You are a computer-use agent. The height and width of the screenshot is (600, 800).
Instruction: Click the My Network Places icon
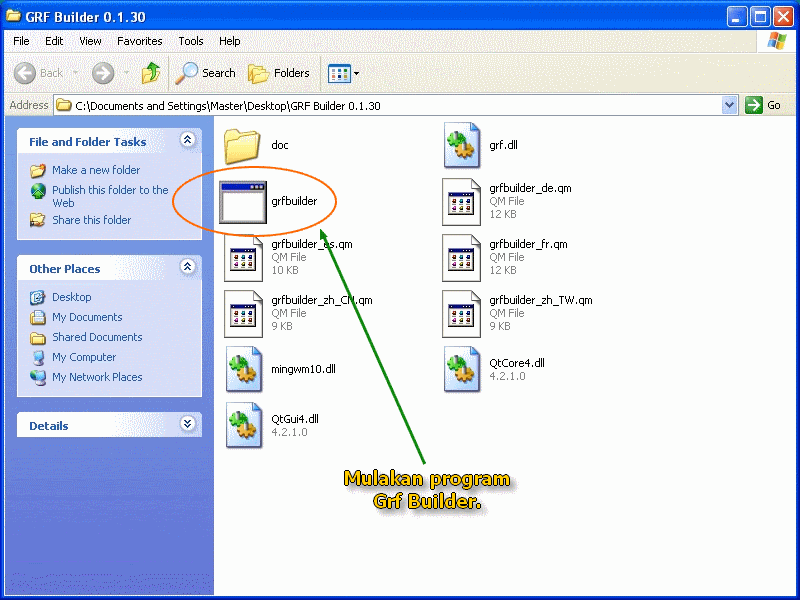coord(37,378)
